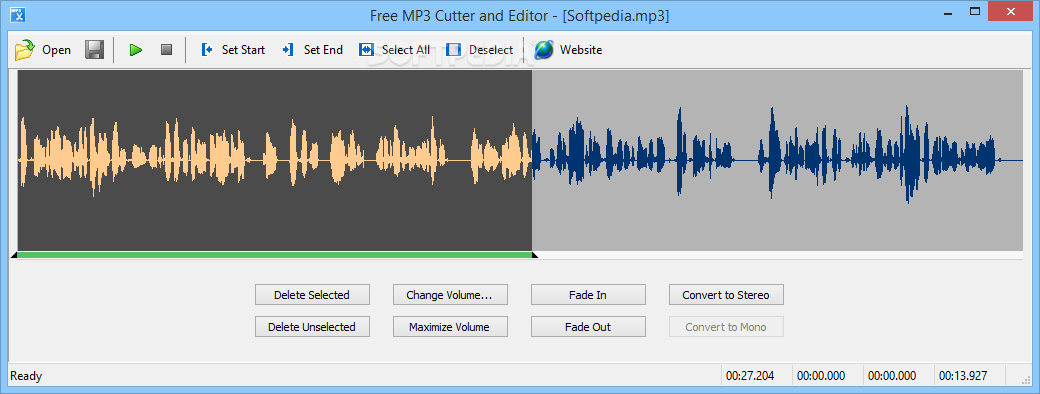Click the app icon in title bar

click(19, 14)
